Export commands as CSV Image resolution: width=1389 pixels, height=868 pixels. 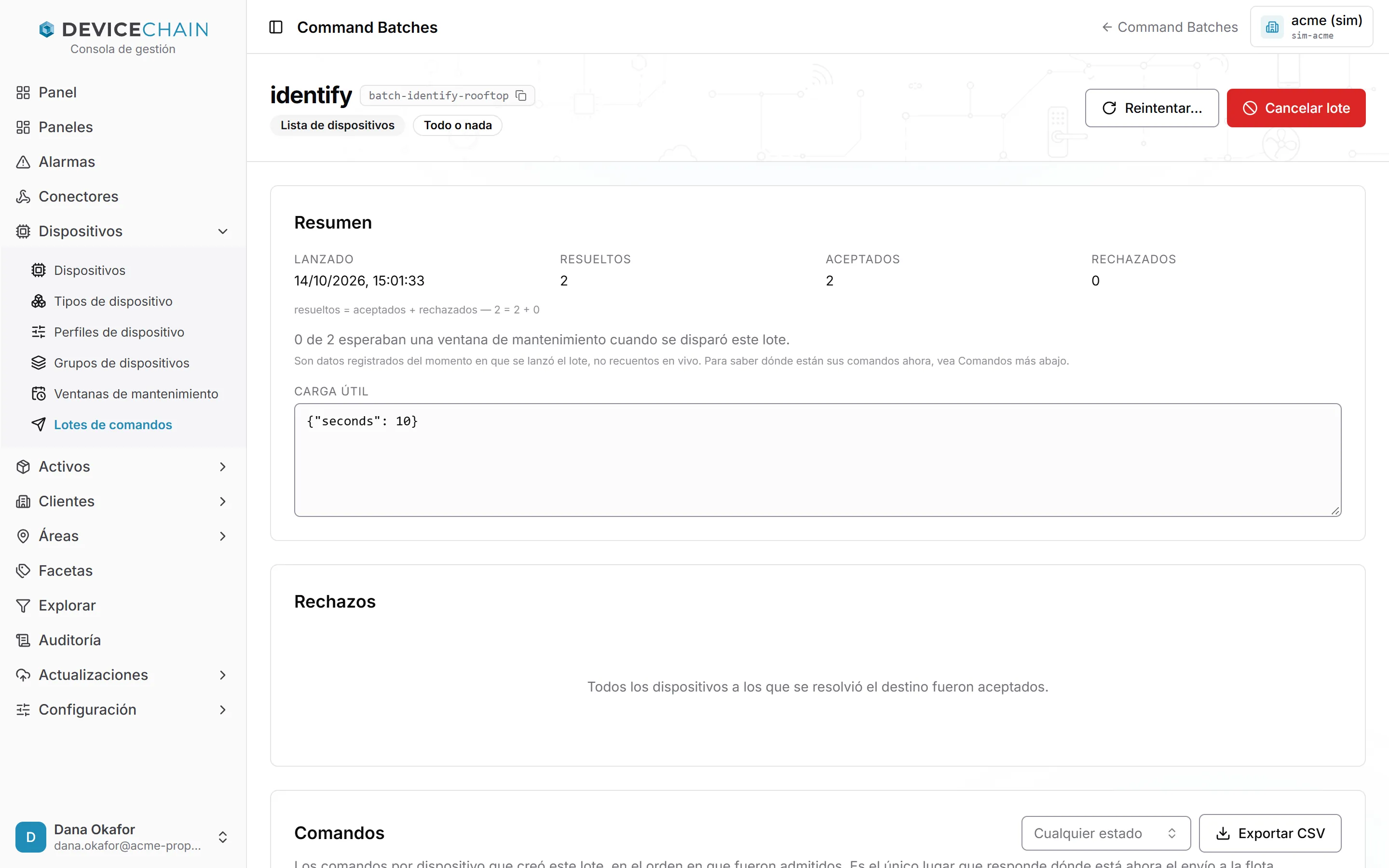1270,833
